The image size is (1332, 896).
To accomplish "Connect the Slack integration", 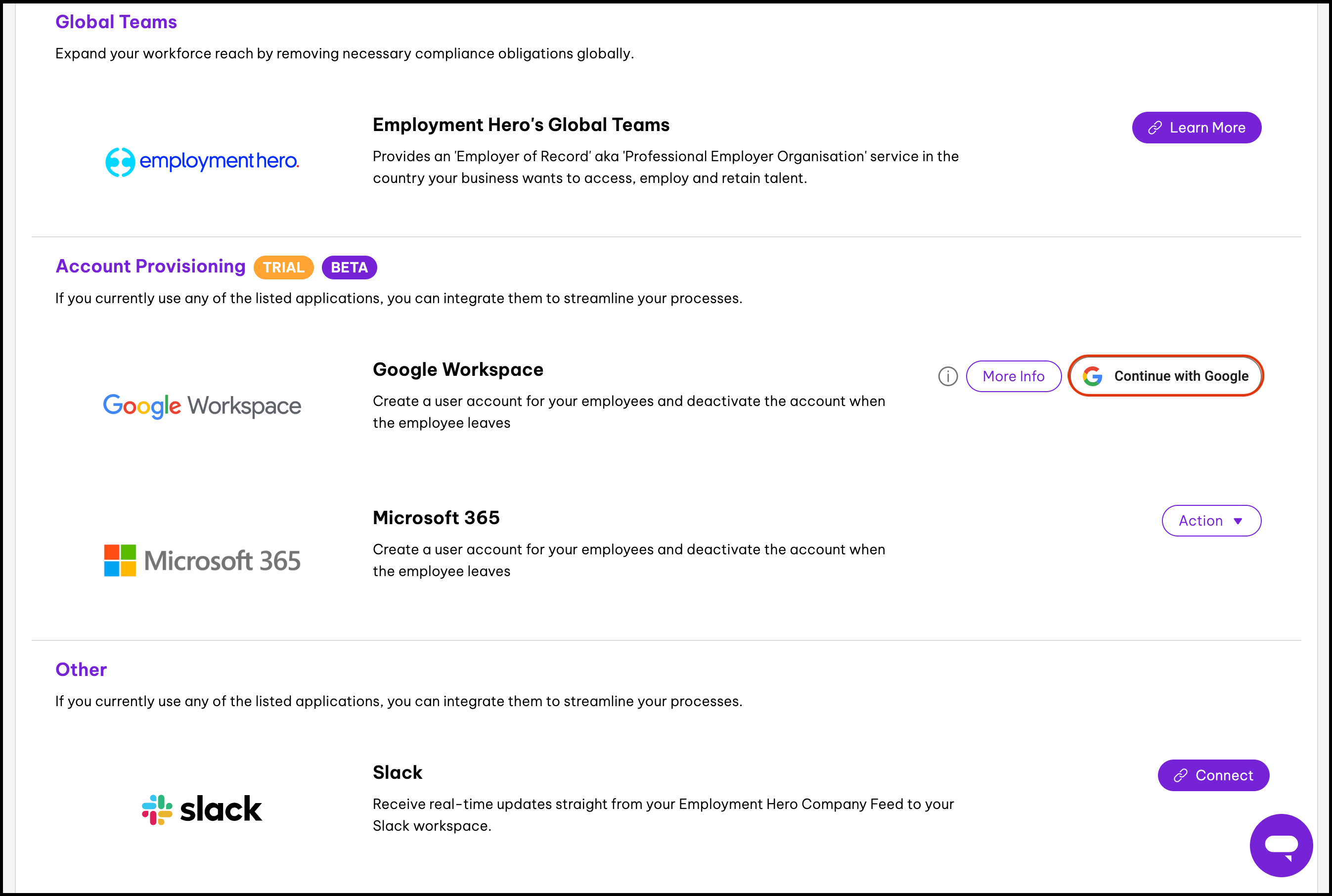I will [1212, 775].
